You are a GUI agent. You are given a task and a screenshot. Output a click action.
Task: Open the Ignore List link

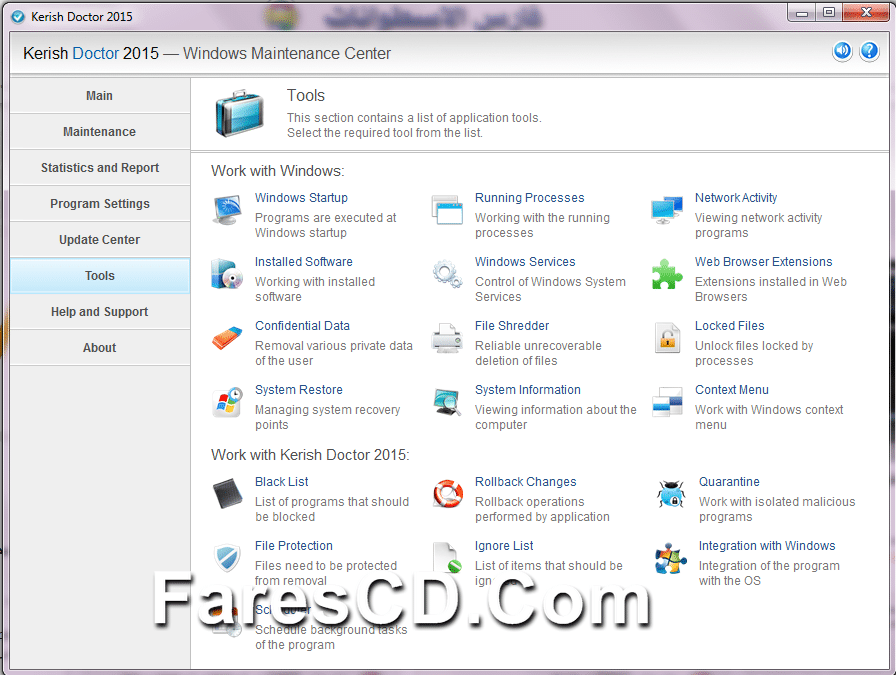(504, 546)
